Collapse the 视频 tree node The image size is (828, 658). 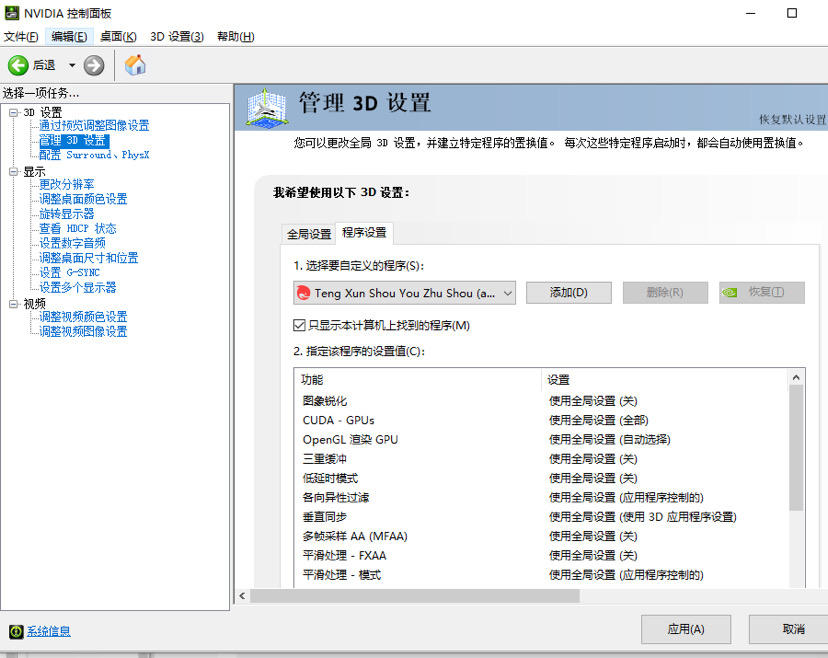point(13,304)
